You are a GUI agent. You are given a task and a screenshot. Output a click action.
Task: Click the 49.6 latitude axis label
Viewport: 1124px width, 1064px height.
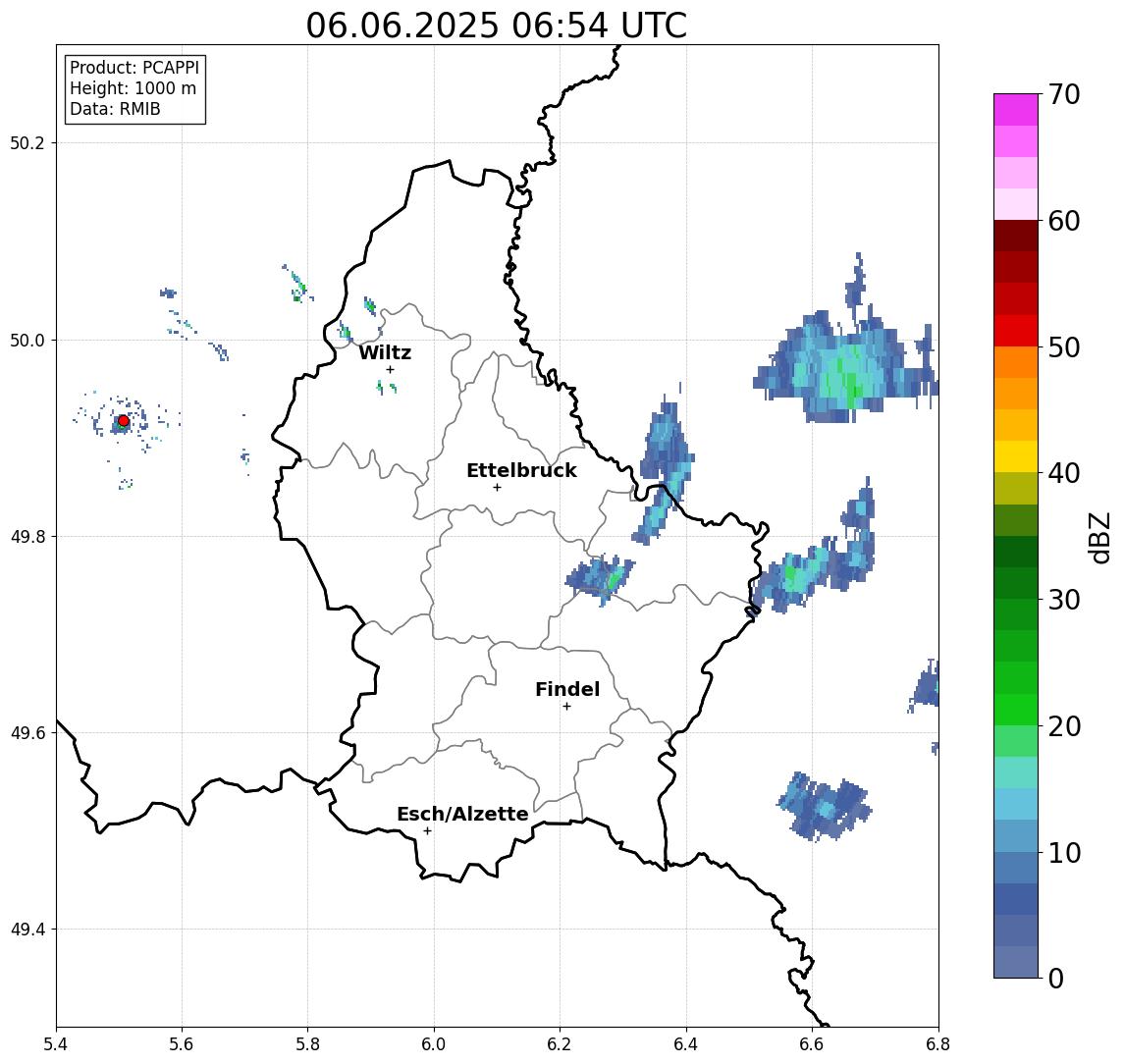[27, 733]
